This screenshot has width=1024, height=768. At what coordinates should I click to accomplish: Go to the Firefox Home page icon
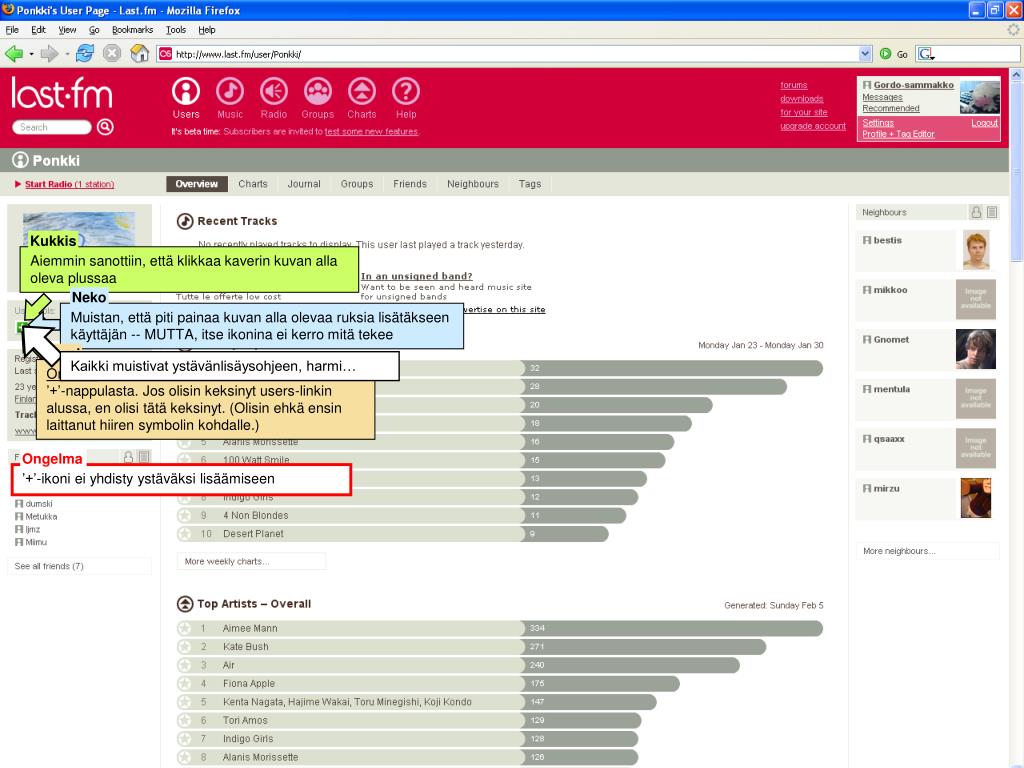(x=139, y=54)
